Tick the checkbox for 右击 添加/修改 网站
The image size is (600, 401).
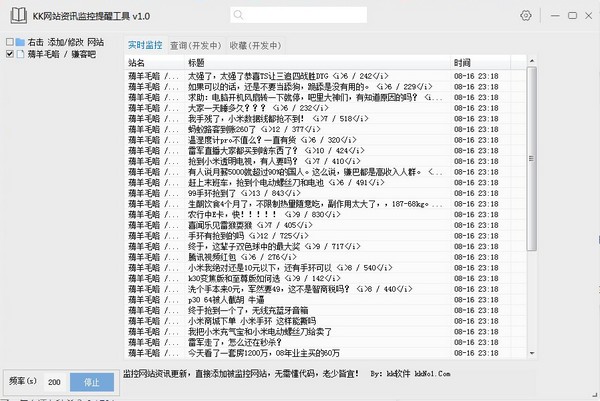pos(10,42)
